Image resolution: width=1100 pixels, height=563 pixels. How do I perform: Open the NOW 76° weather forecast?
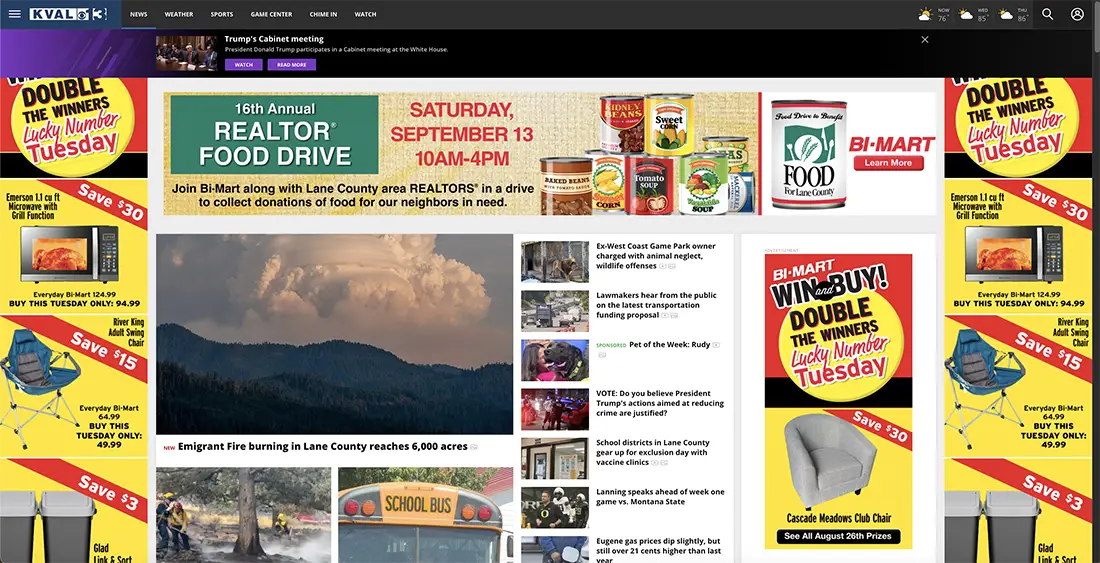click(x=934, y=14)
